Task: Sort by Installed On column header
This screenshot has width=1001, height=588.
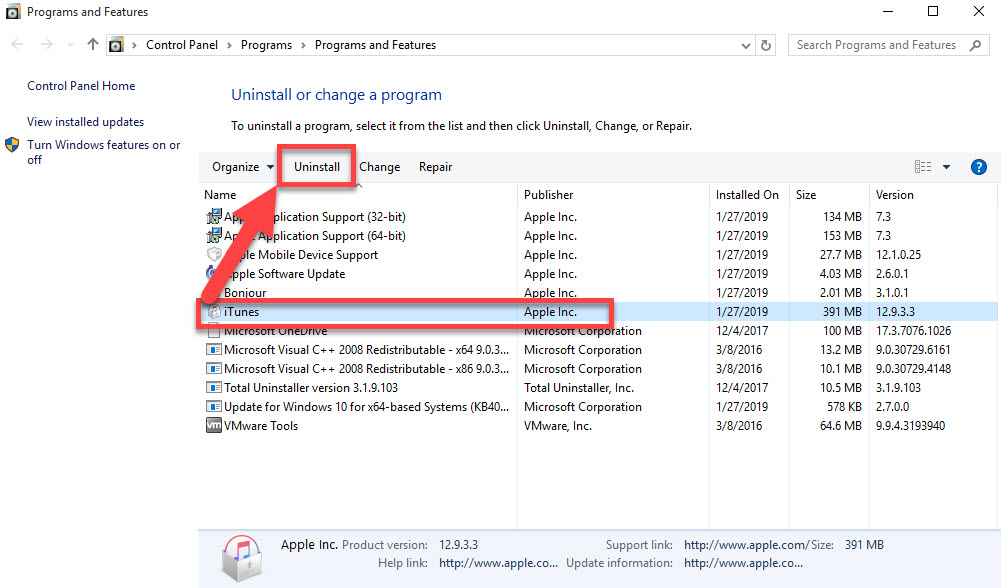Action: pos(747,195)
